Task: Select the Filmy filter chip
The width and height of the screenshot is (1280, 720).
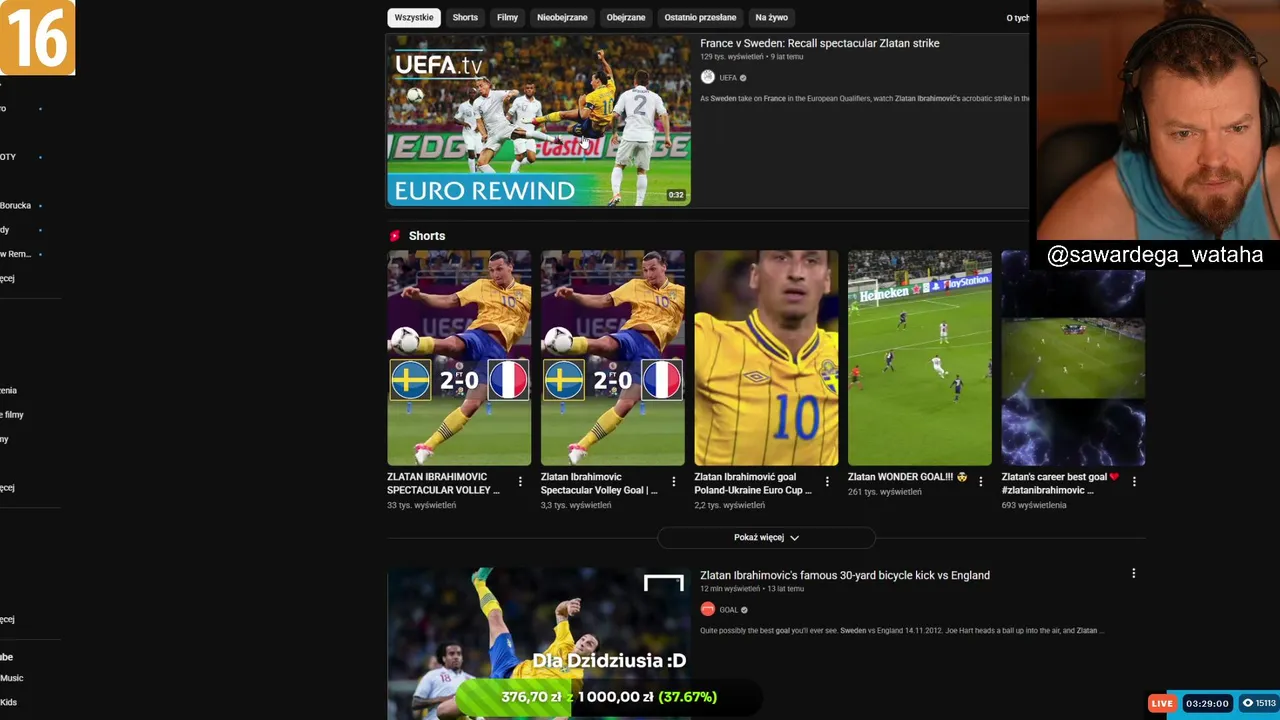Action: [507, 17]
